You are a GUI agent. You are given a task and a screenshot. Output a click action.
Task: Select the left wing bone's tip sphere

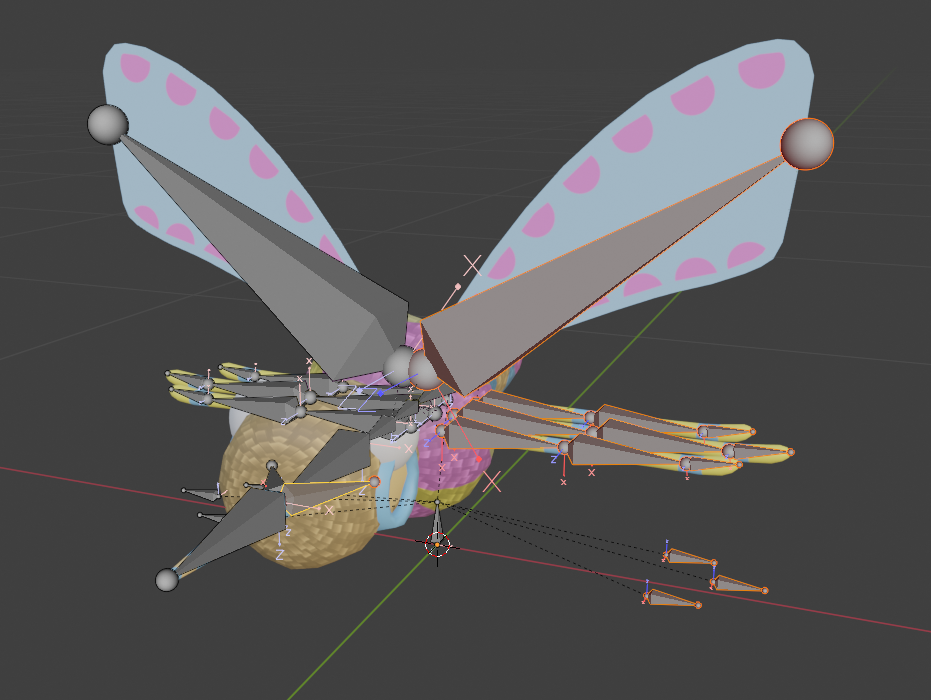[x=107, y=124]
